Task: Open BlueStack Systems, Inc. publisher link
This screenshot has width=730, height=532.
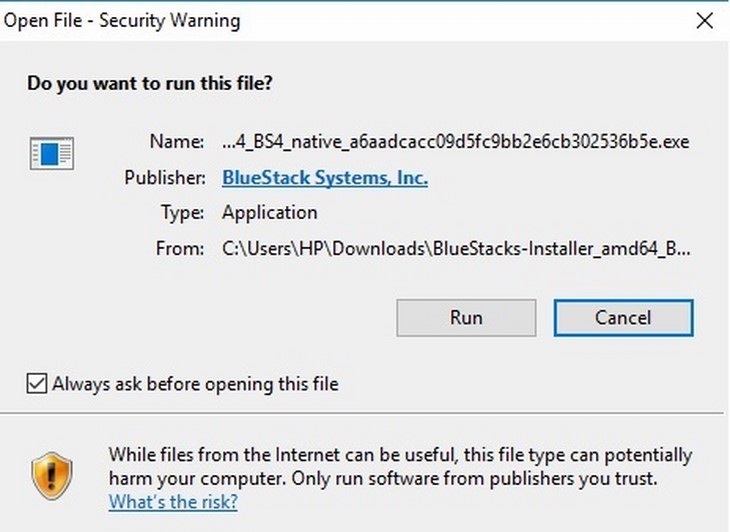Action: [325, 178]
